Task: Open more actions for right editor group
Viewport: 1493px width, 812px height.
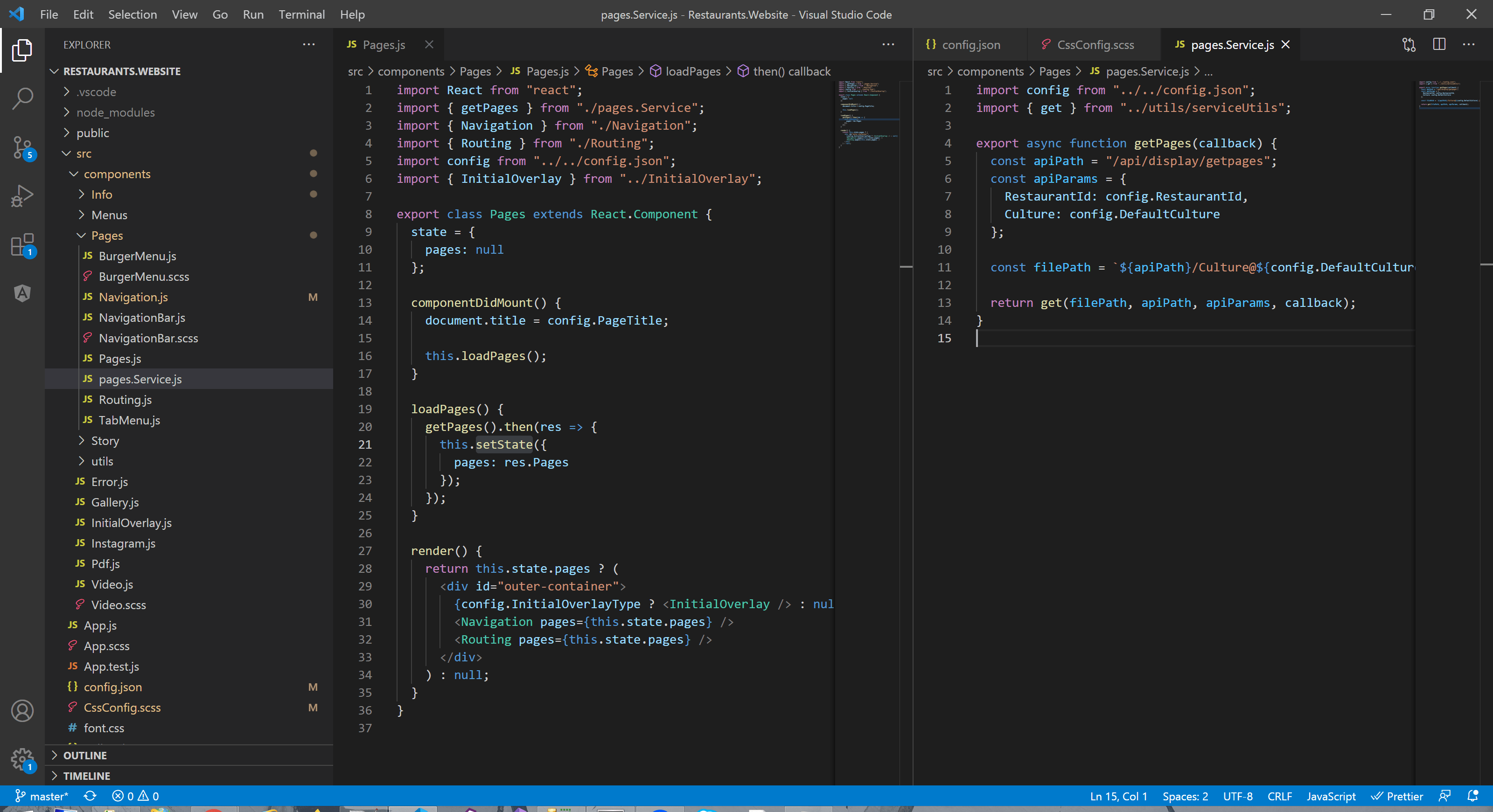Action: 1469,45
